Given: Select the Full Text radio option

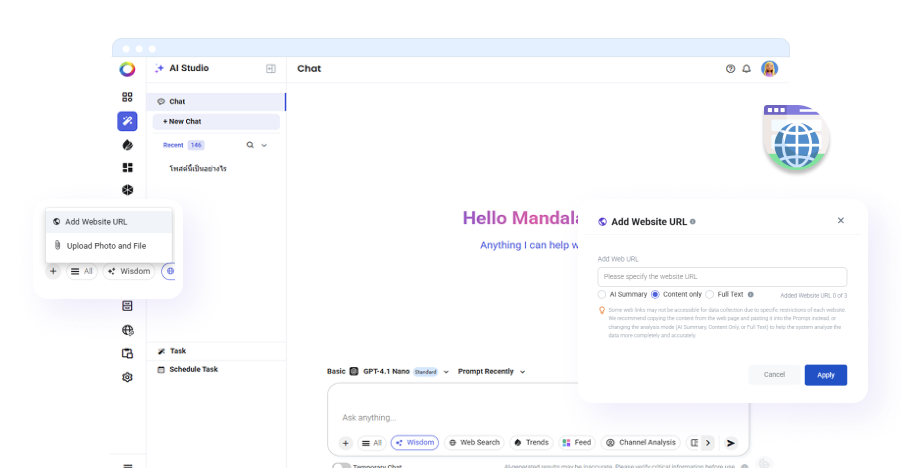Looking at the screenshot, I should (x=710, y=294).
